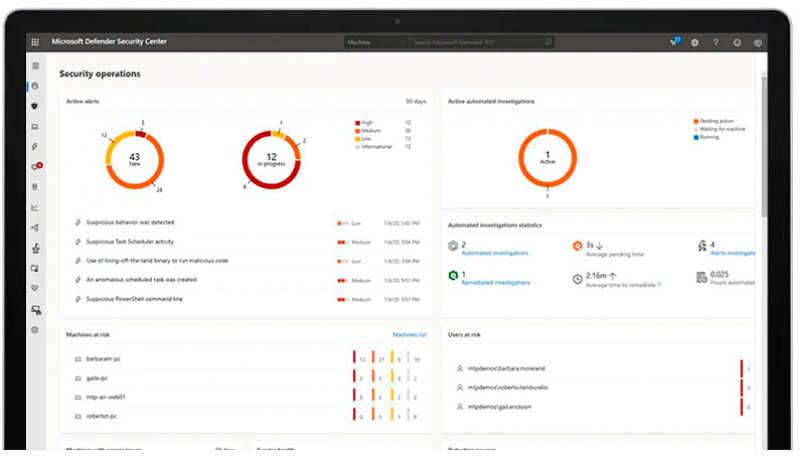Viewport: 800px width, 464px height.
Task: Open Incidents shield icon in sidebar
Action: tap(35, 106)
